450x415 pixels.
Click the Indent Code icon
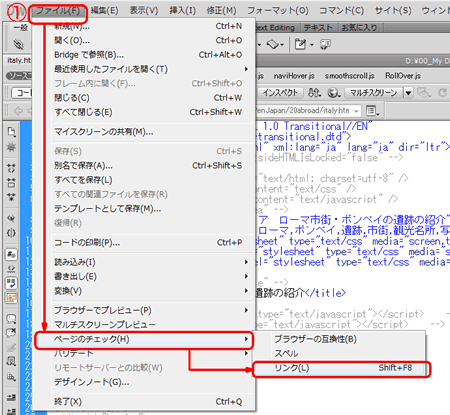click(x=11, y=397)
